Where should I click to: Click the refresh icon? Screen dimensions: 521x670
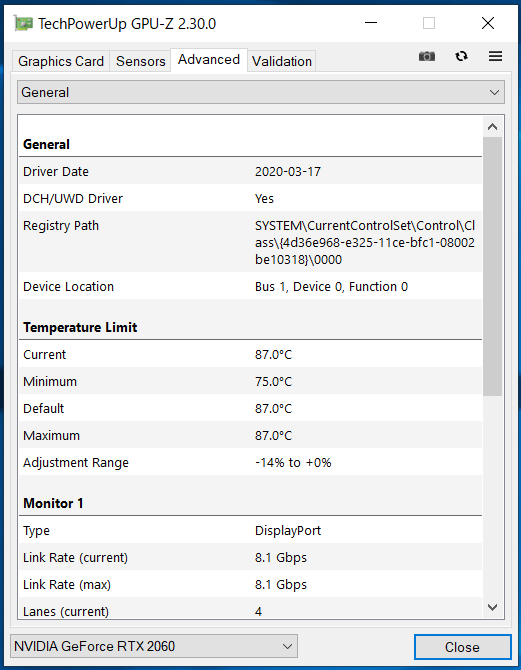click(461, 56)
